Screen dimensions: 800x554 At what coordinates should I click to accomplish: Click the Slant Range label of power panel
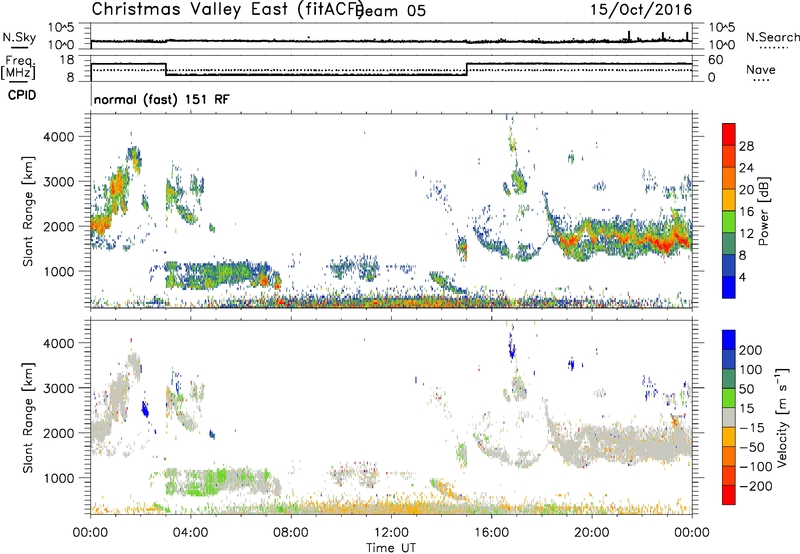pos(28,211)
